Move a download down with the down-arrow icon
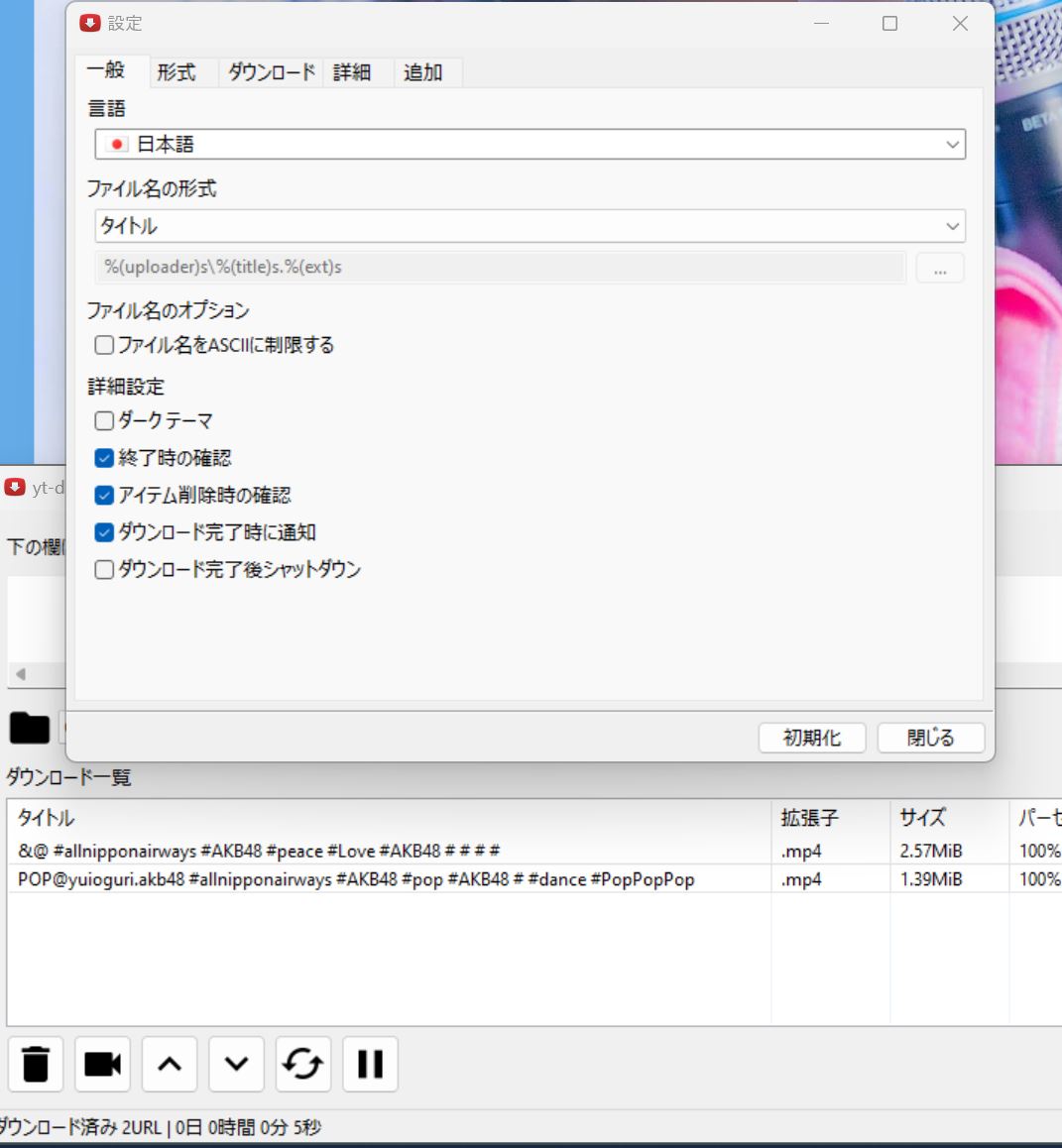The image size is (1062, 1148). [x=235, y=1063]
